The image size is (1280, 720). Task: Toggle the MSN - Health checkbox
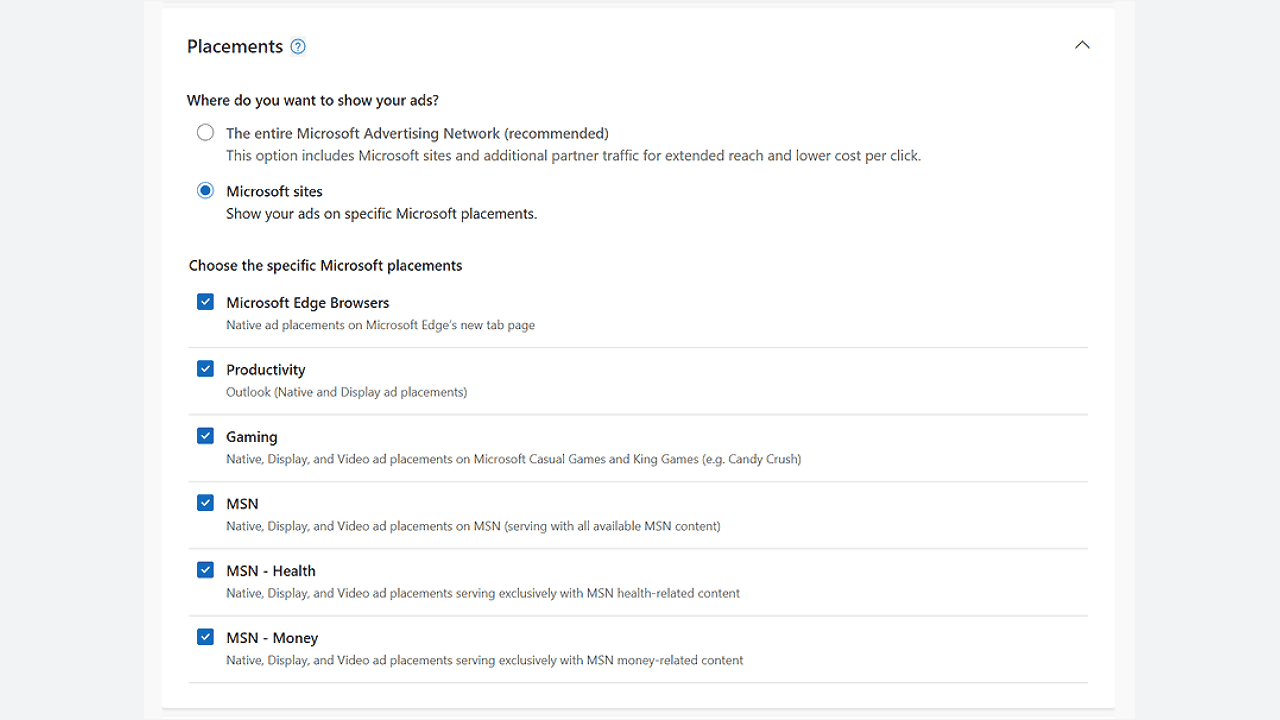(205, 569)
